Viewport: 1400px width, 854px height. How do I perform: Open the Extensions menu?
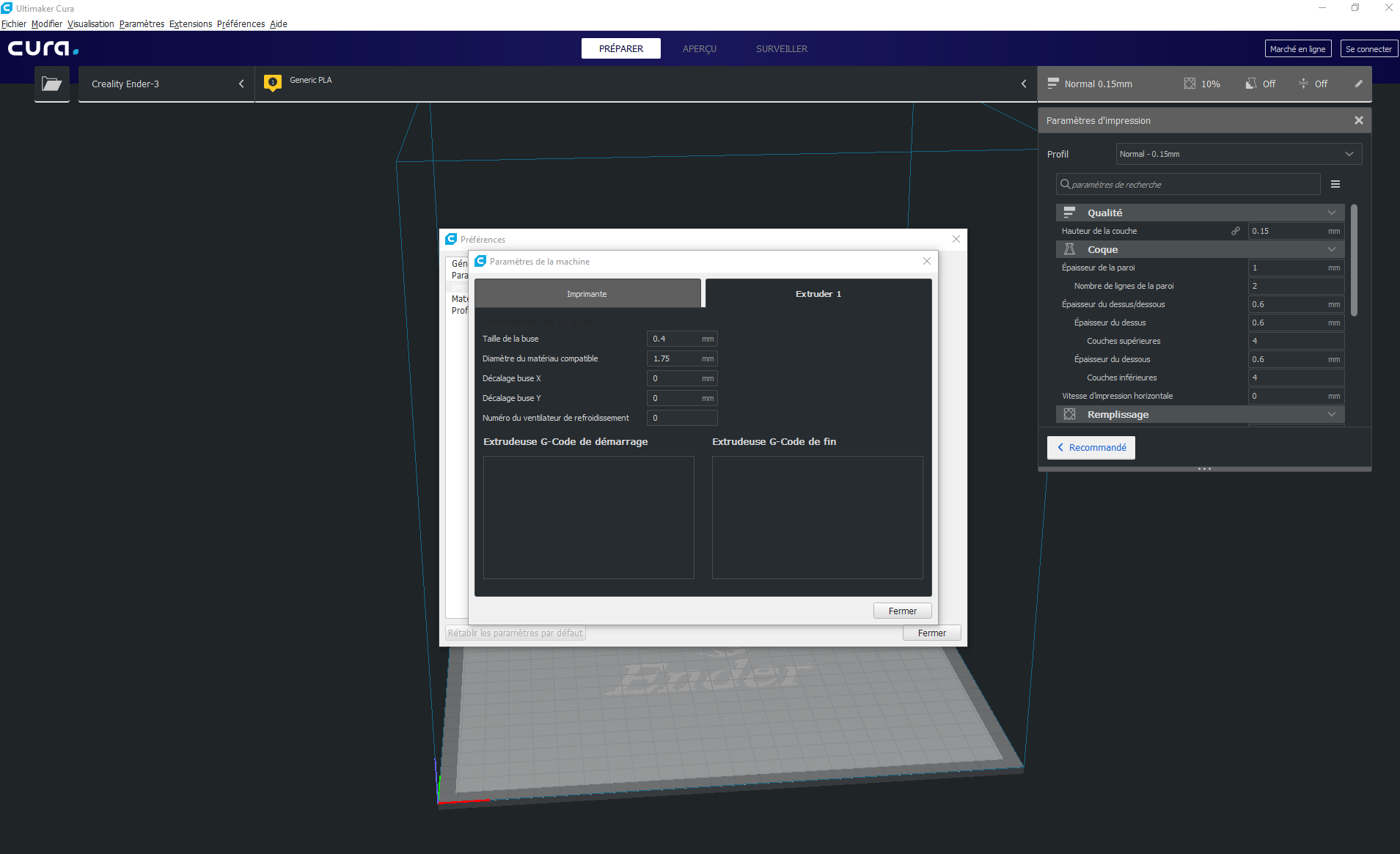[x=191, y=24]
